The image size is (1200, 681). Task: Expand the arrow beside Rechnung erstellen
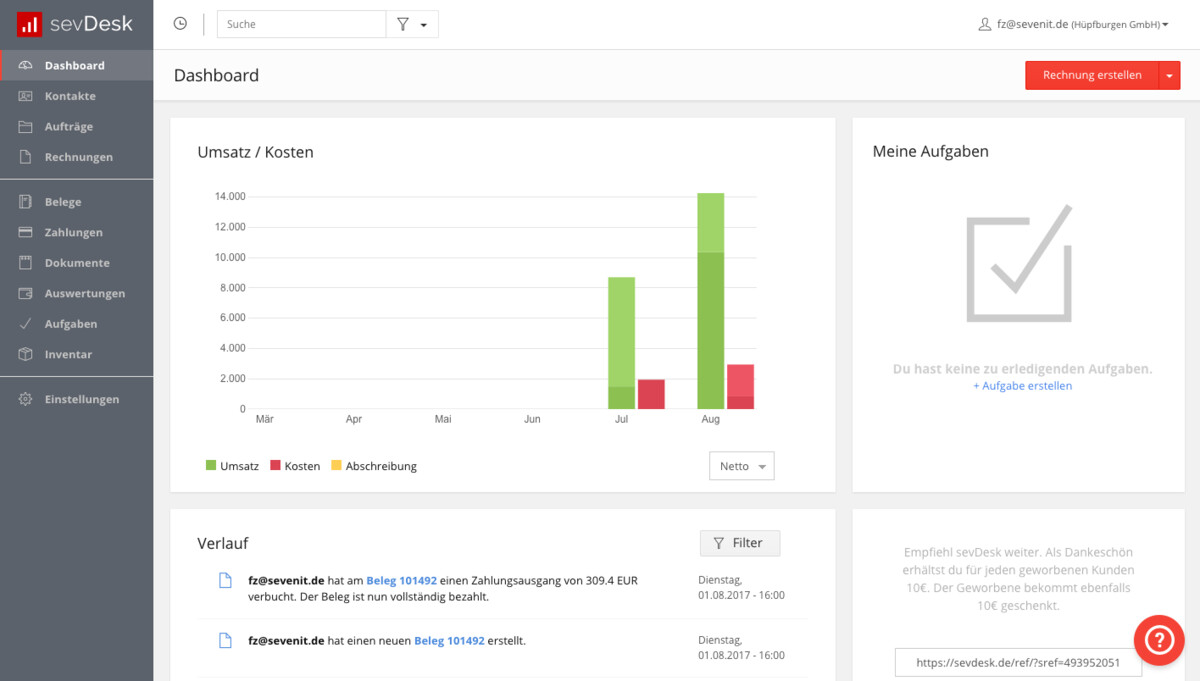click(x=1169, y=75)
